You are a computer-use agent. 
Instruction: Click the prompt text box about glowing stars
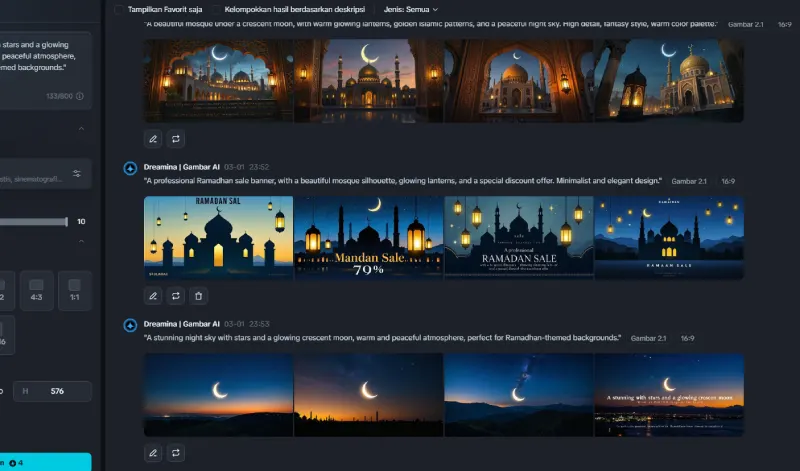pos(45,70)
